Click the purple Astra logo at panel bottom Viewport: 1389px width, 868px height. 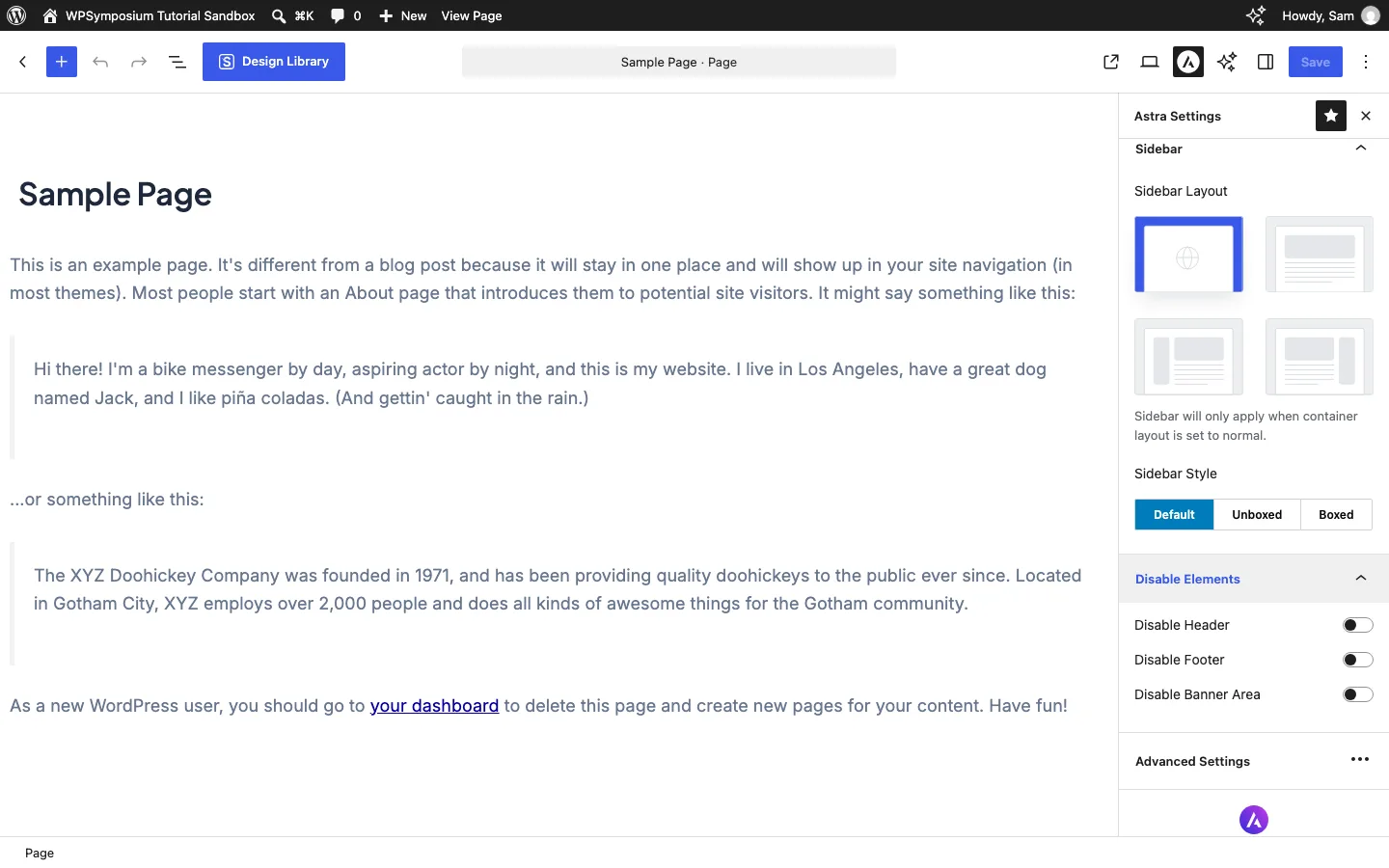(1254, 820)
